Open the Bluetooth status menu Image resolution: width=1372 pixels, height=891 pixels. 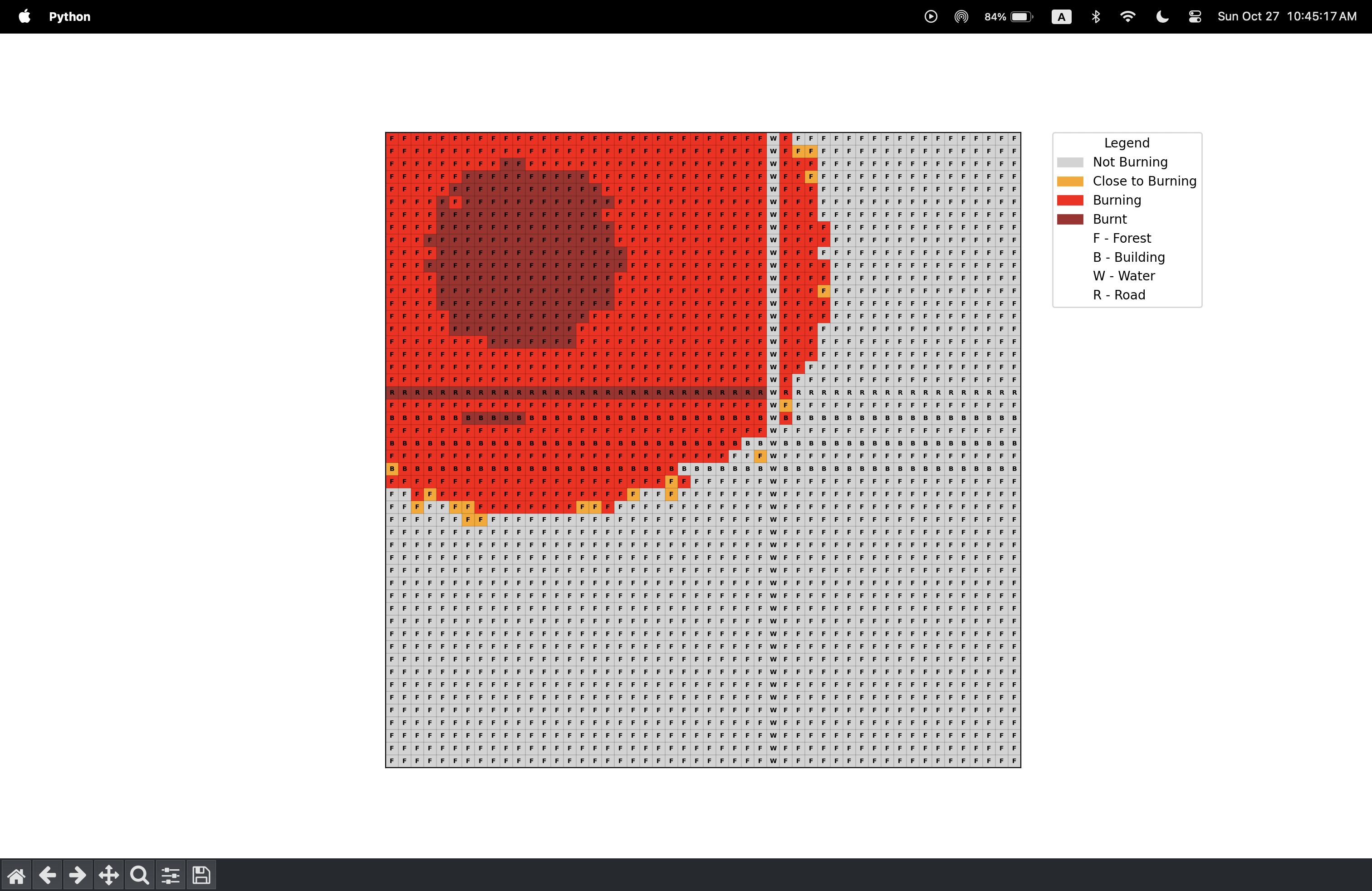click(1095, 16)
